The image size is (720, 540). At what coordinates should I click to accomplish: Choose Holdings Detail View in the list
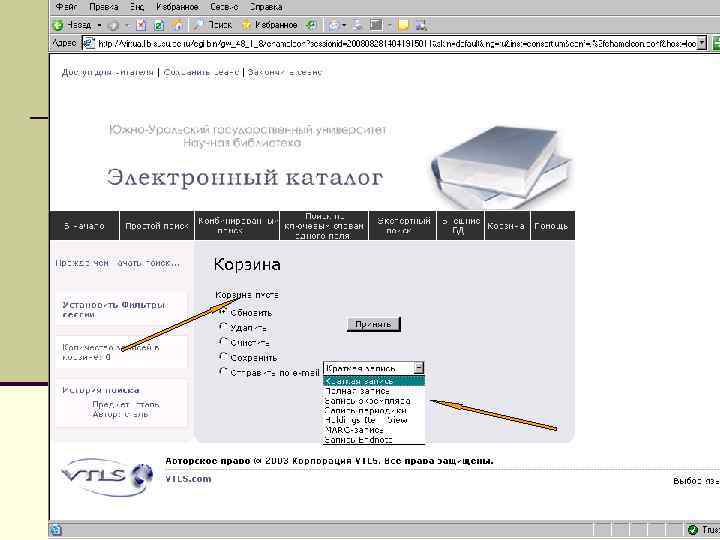tap(374, 420)
